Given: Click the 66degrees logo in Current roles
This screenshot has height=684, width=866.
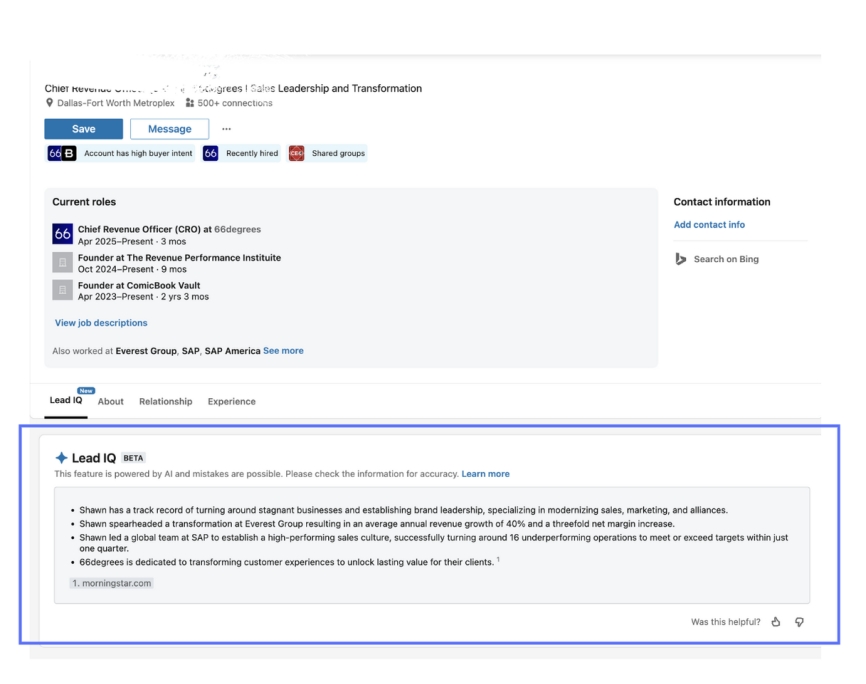Looking at the screenshot, I should (x=62, y=234).
